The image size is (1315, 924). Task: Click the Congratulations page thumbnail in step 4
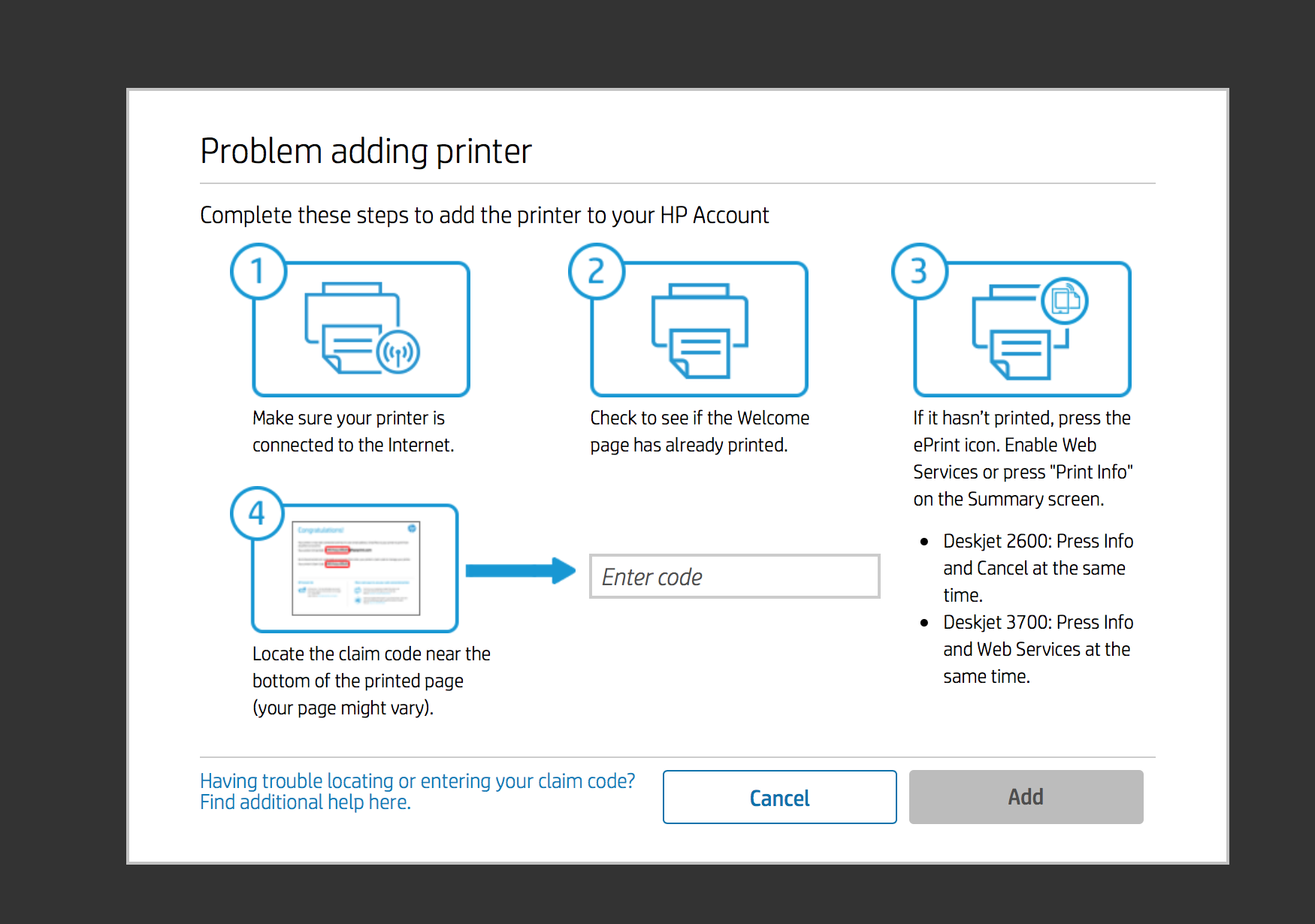(355, 569)
